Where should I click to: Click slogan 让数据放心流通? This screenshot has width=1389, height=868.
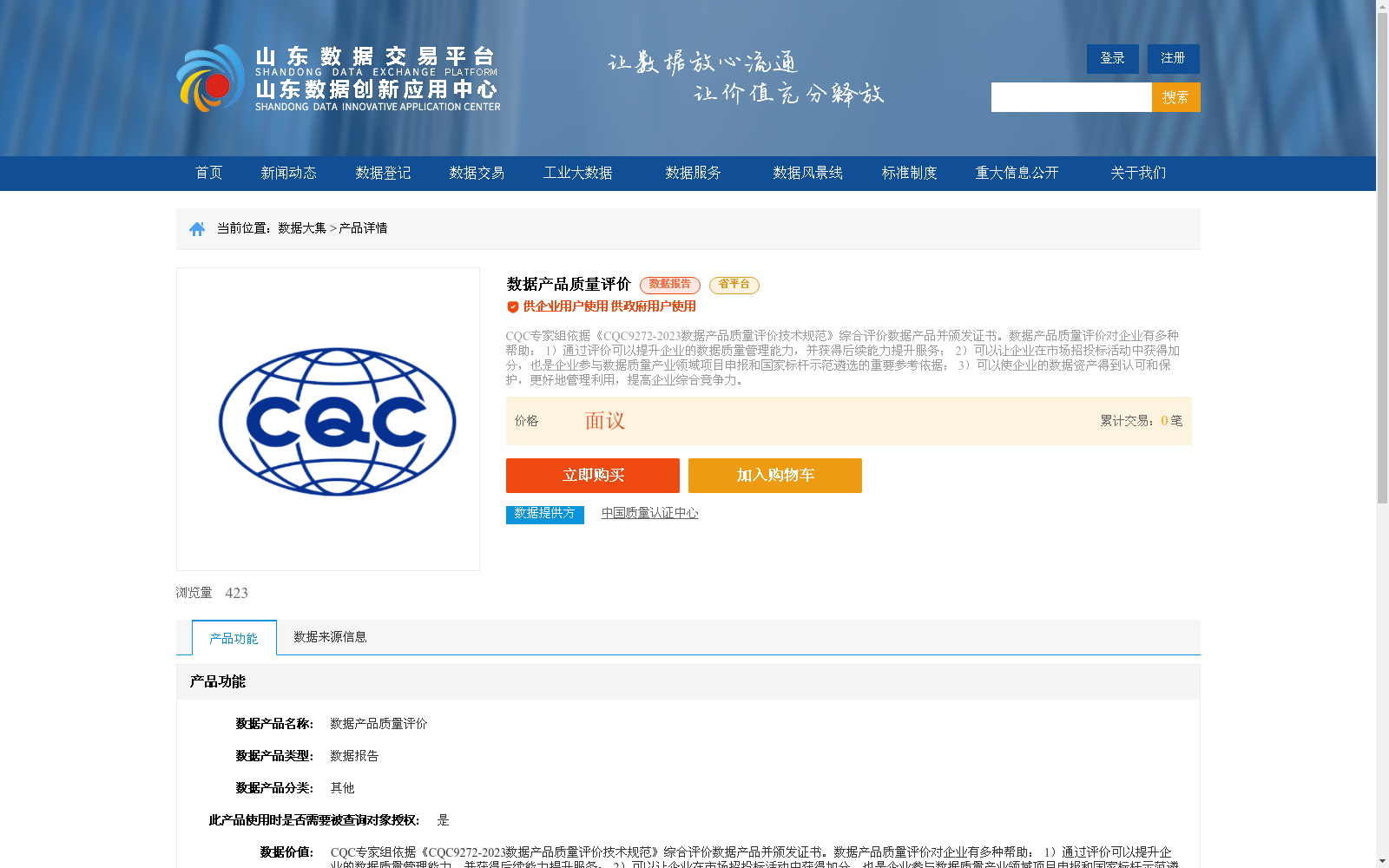point(702,62)
